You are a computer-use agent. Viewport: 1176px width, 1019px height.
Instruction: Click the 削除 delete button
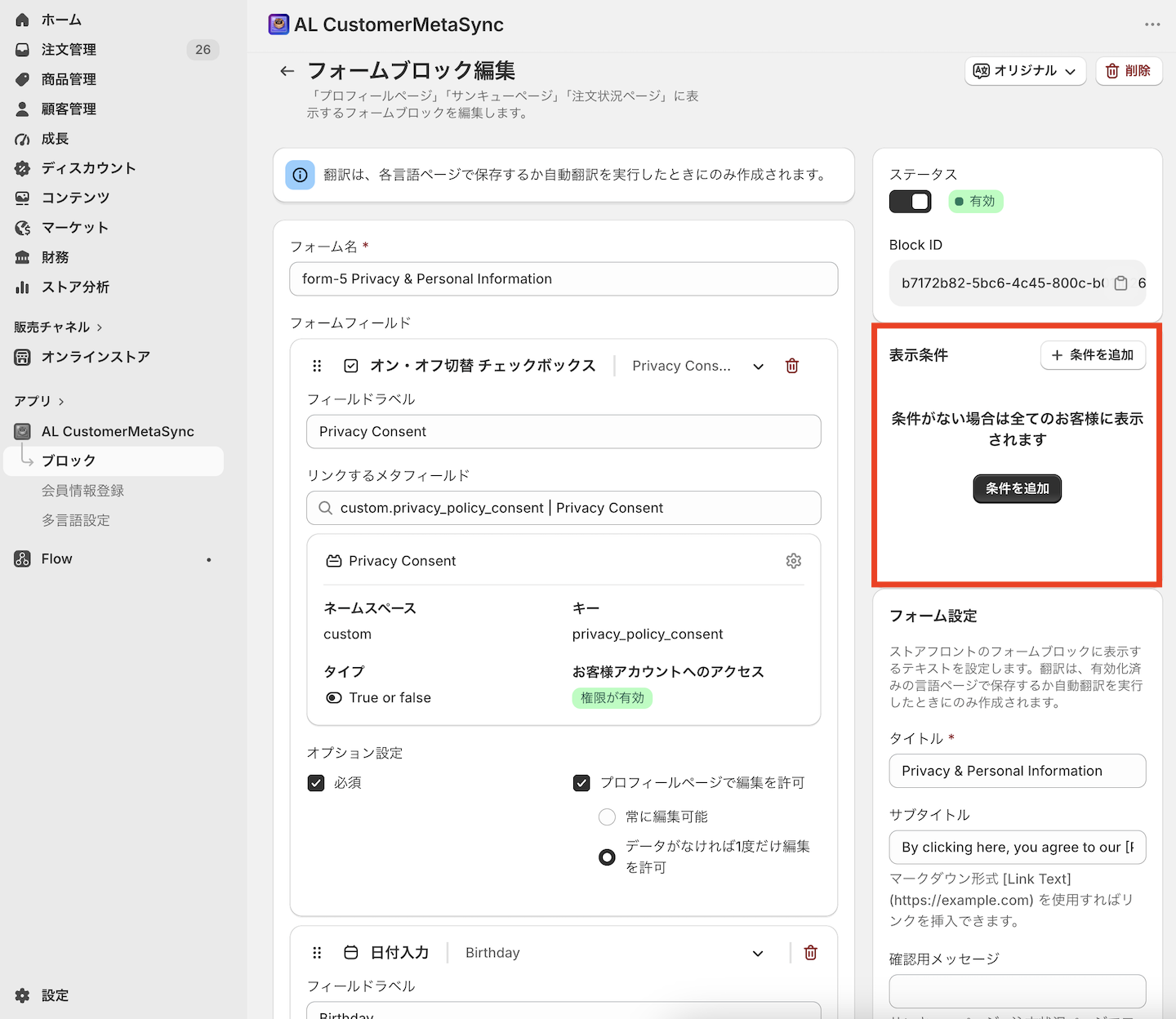pos(1129,71)
